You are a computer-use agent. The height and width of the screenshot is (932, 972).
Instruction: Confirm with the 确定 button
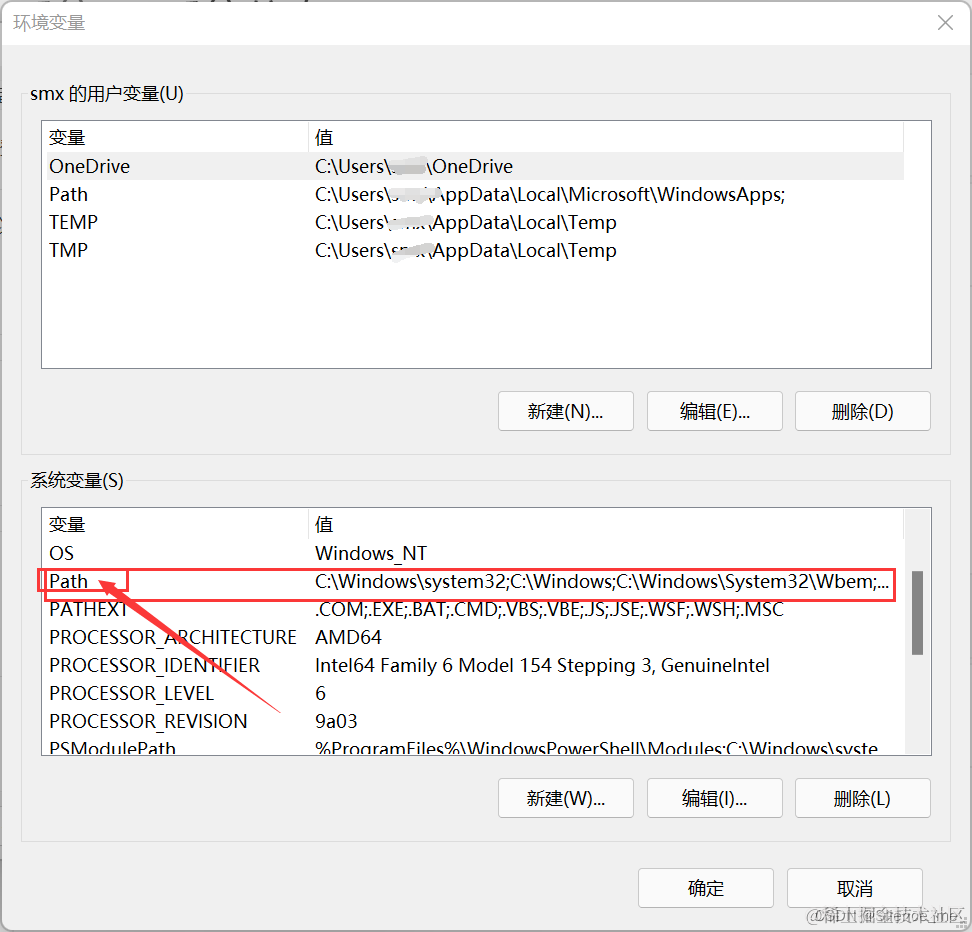point(705,888)
